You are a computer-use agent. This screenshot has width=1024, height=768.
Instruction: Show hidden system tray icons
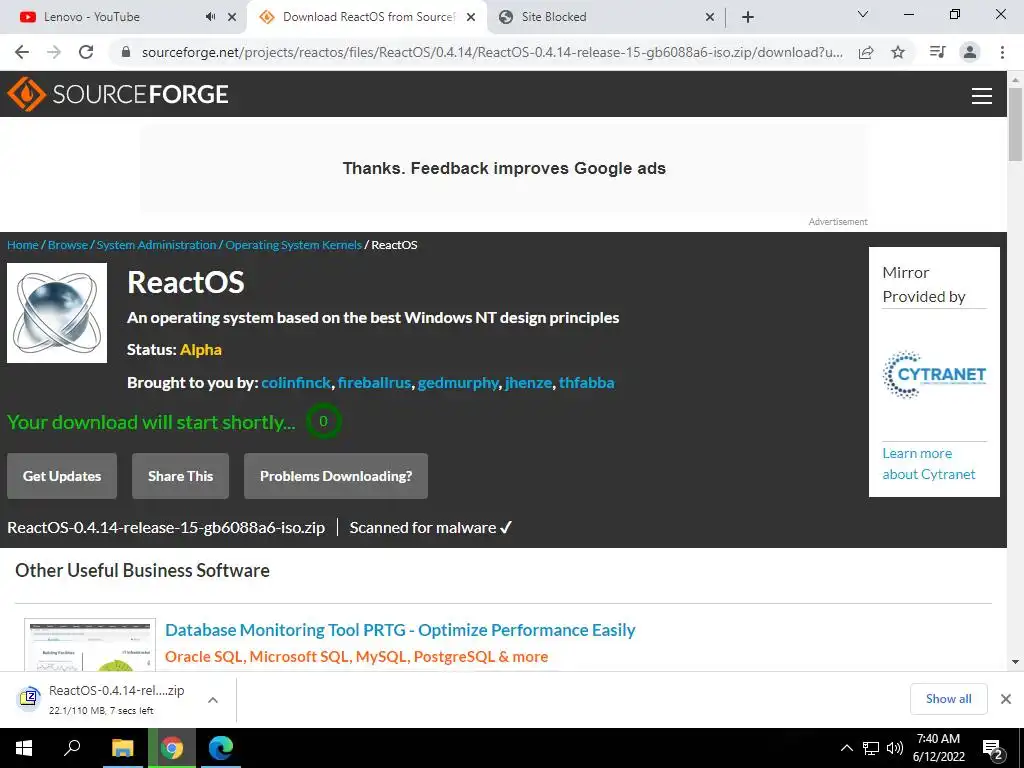[x=846, y=748]
